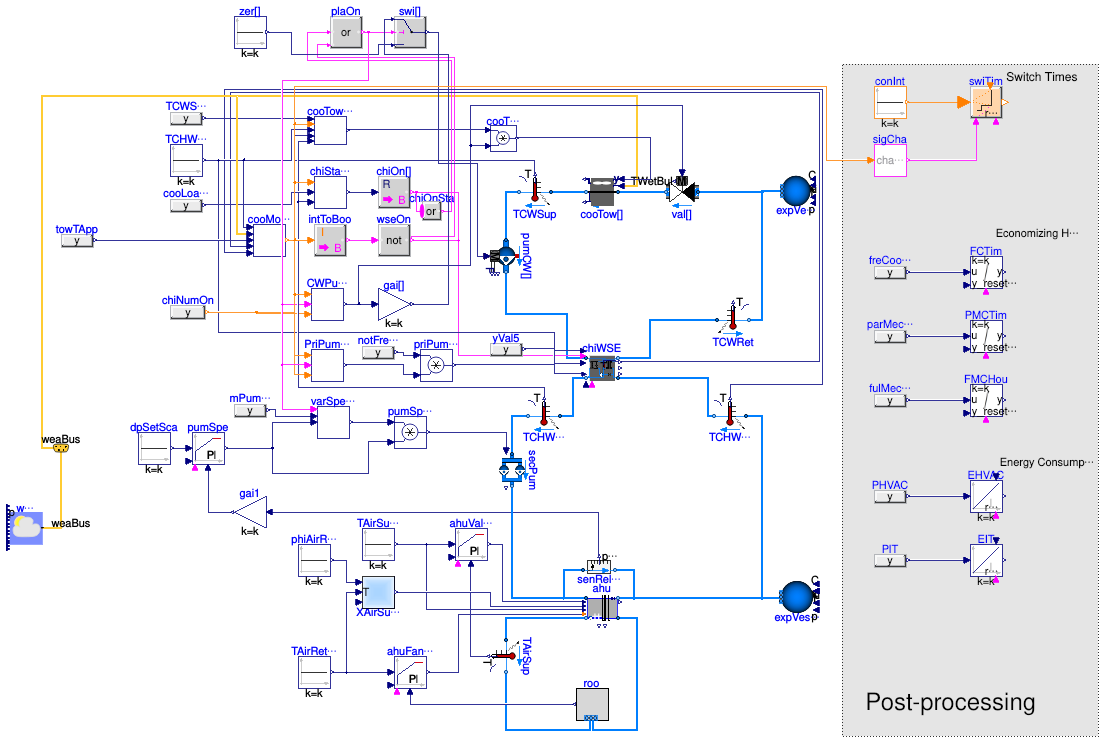This screenshot has width=1105, height=743.
Task: Click the phiAirR constant block
Action: [x=314, y=561]
